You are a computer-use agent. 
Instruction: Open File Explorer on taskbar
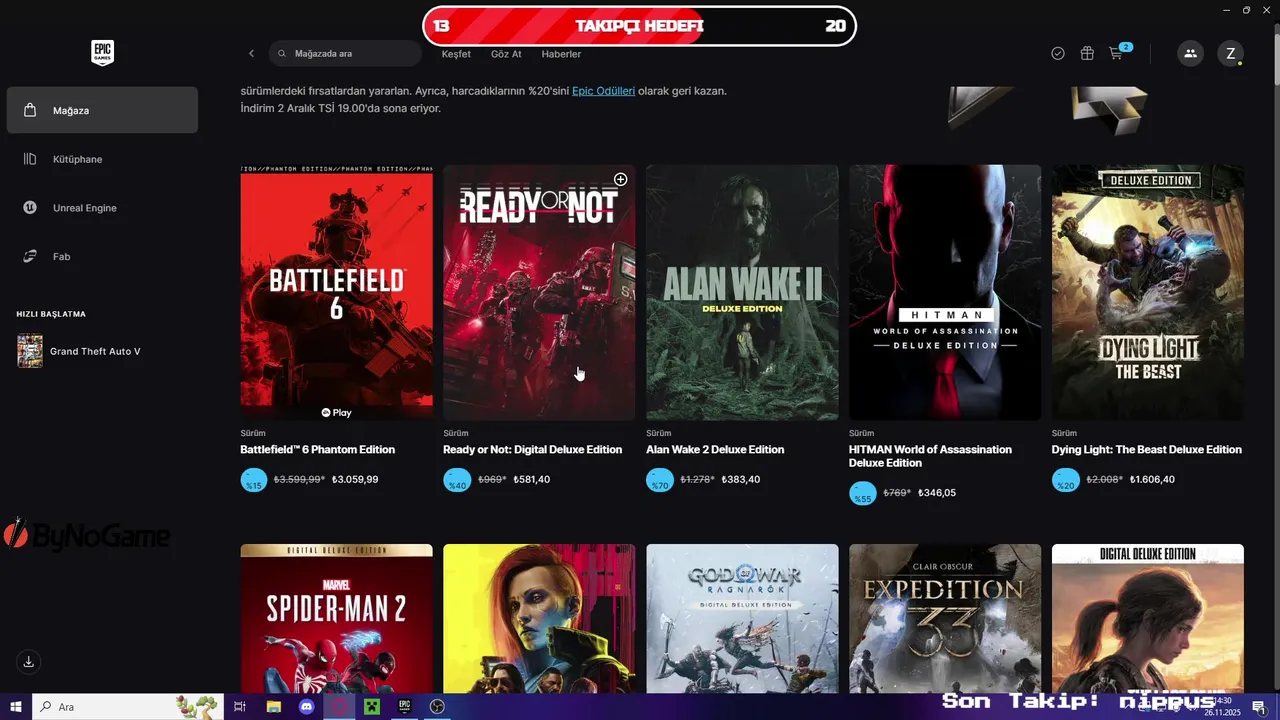pyautogui.click(x=273, y=707)
